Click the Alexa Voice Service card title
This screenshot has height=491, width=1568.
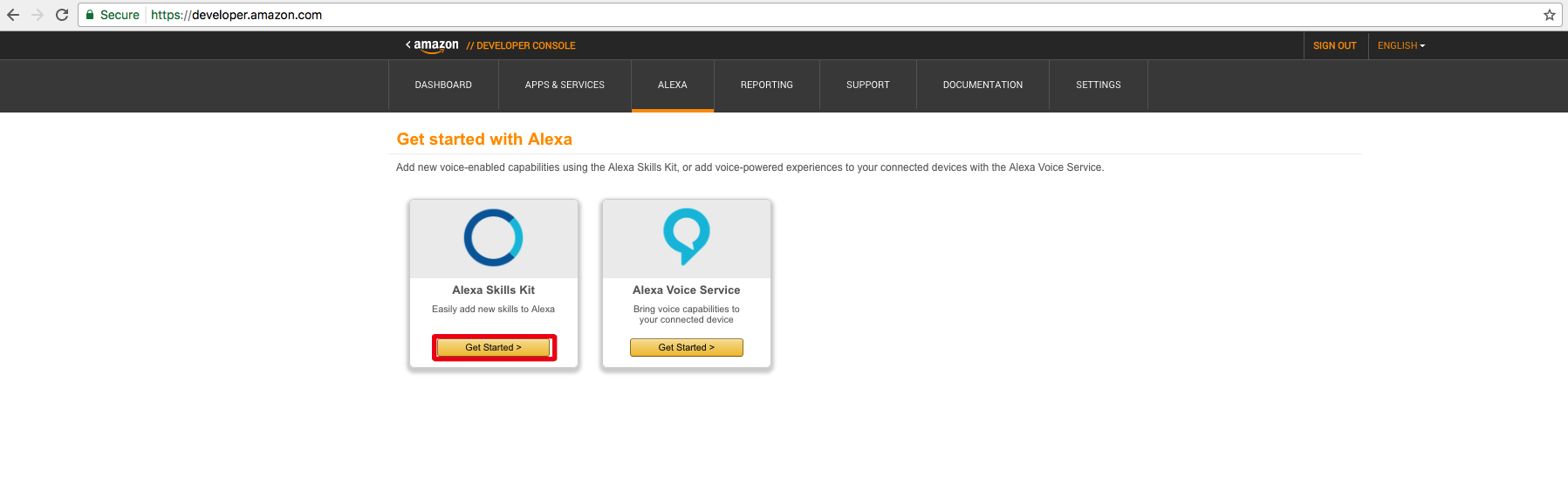[687, 290]
